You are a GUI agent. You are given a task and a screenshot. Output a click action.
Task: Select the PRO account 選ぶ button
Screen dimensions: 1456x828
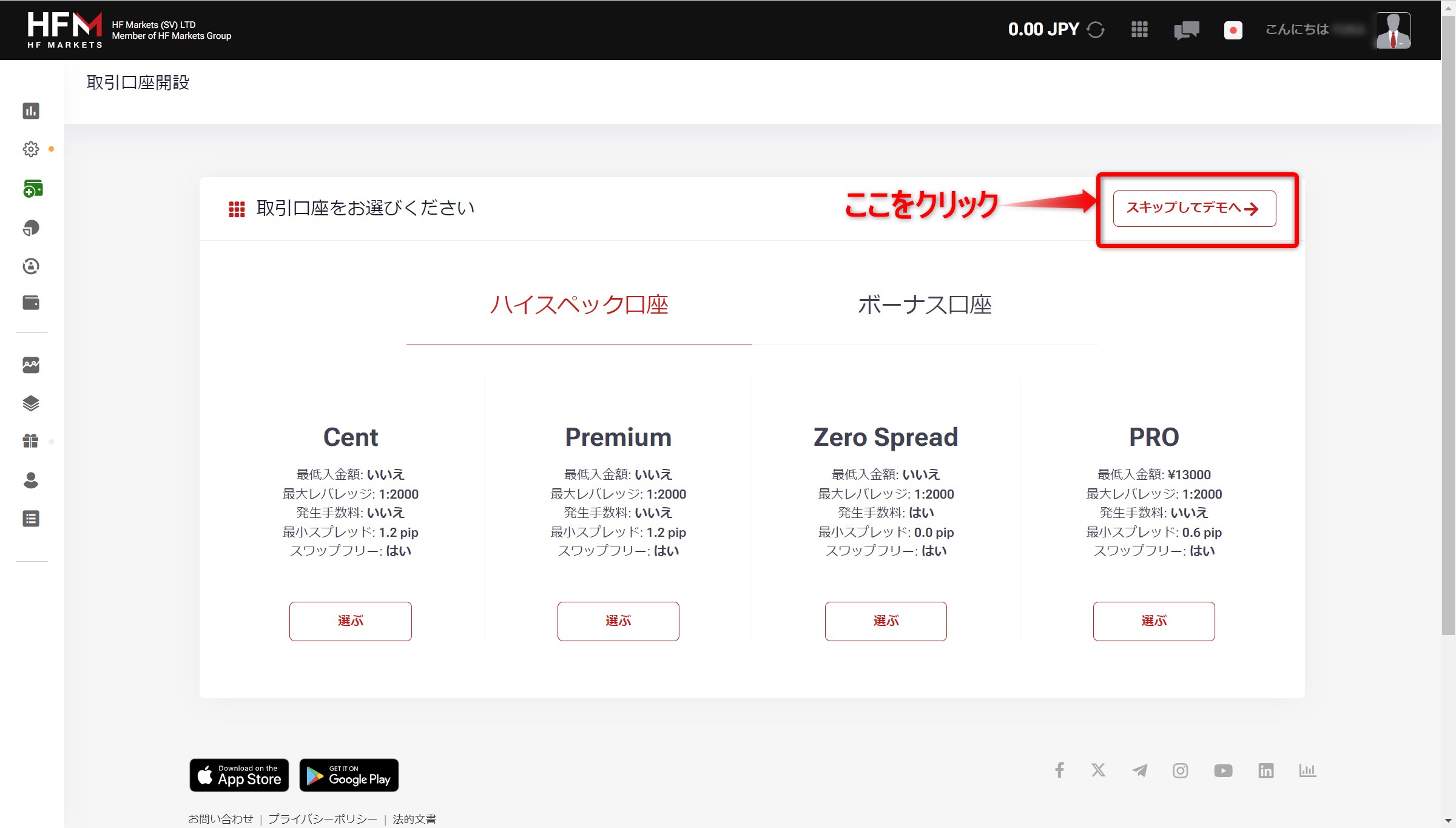click(x=1153, y=621)
